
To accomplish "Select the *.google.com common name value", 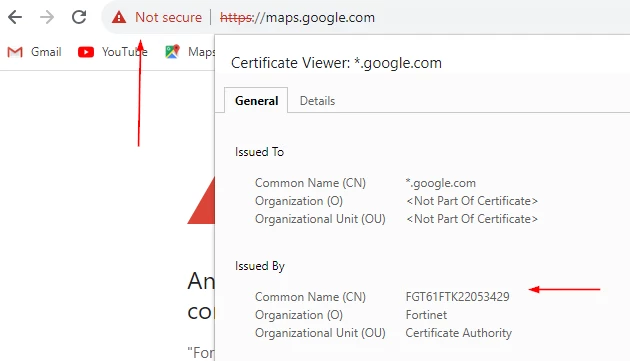I will [x=441, y=183].
